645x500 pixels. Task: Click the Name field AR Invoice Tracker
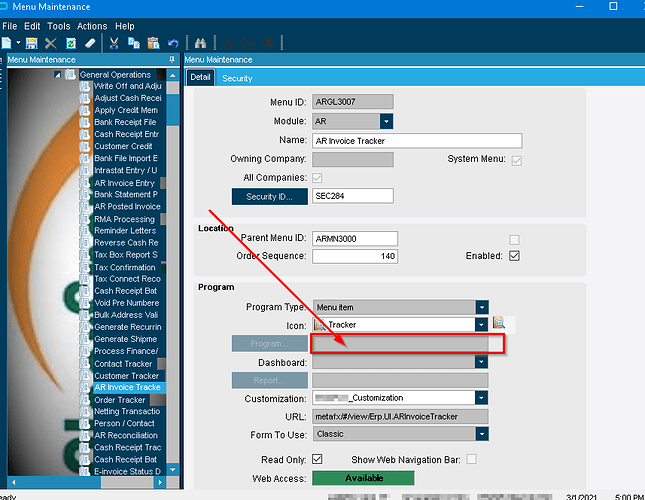click(x=417, y=141)
